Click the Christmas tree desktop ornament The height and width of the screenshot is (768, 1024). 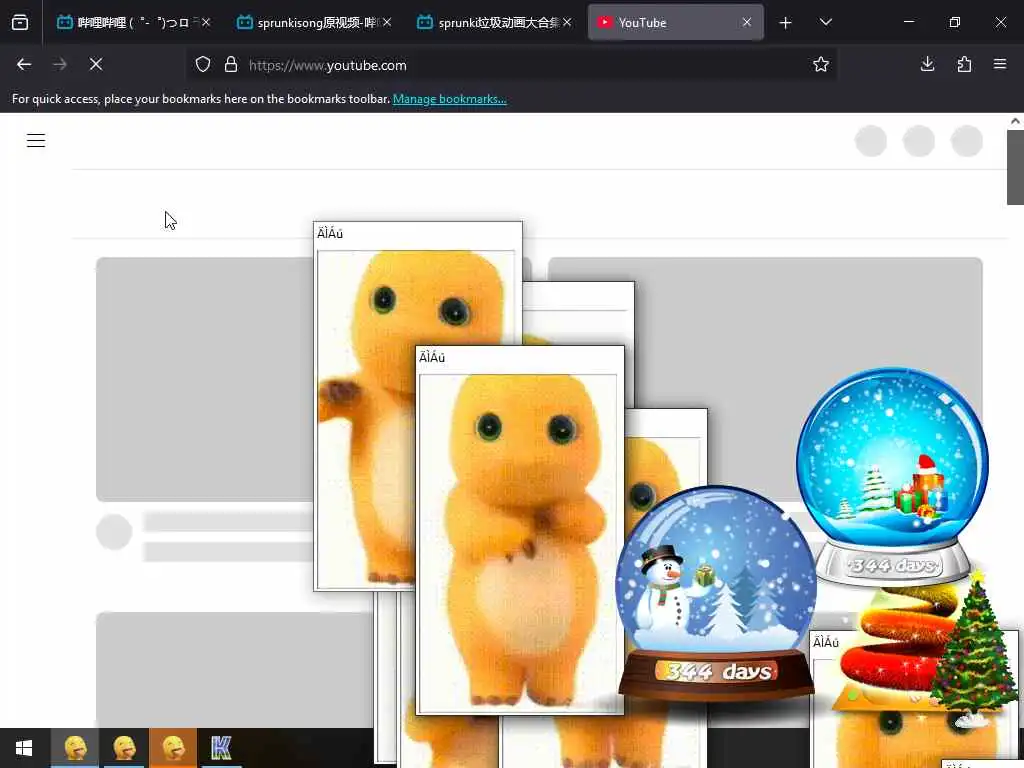pyautogui.click(x=974, y=648)
